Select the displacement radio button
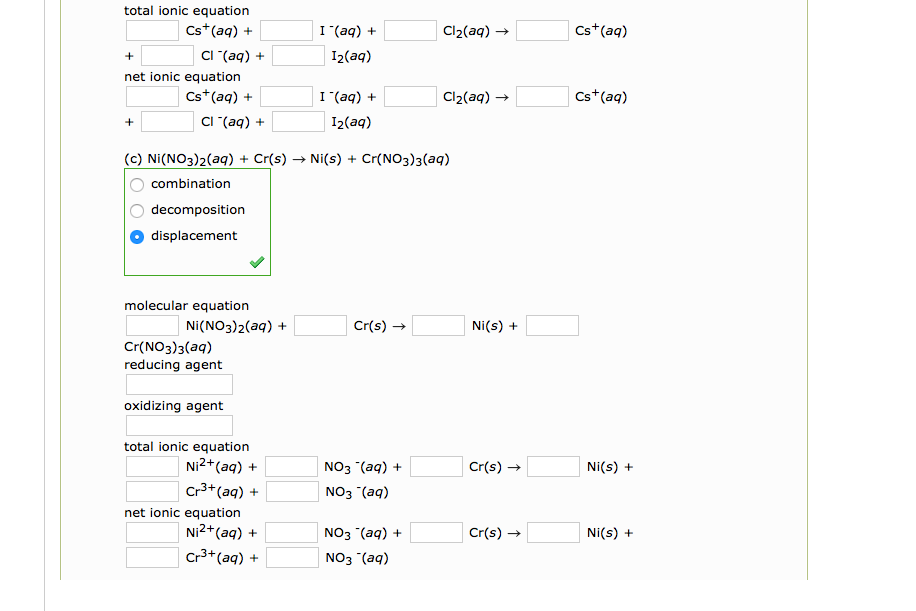Viewport: 916px width, 611px height. (136, 236)
